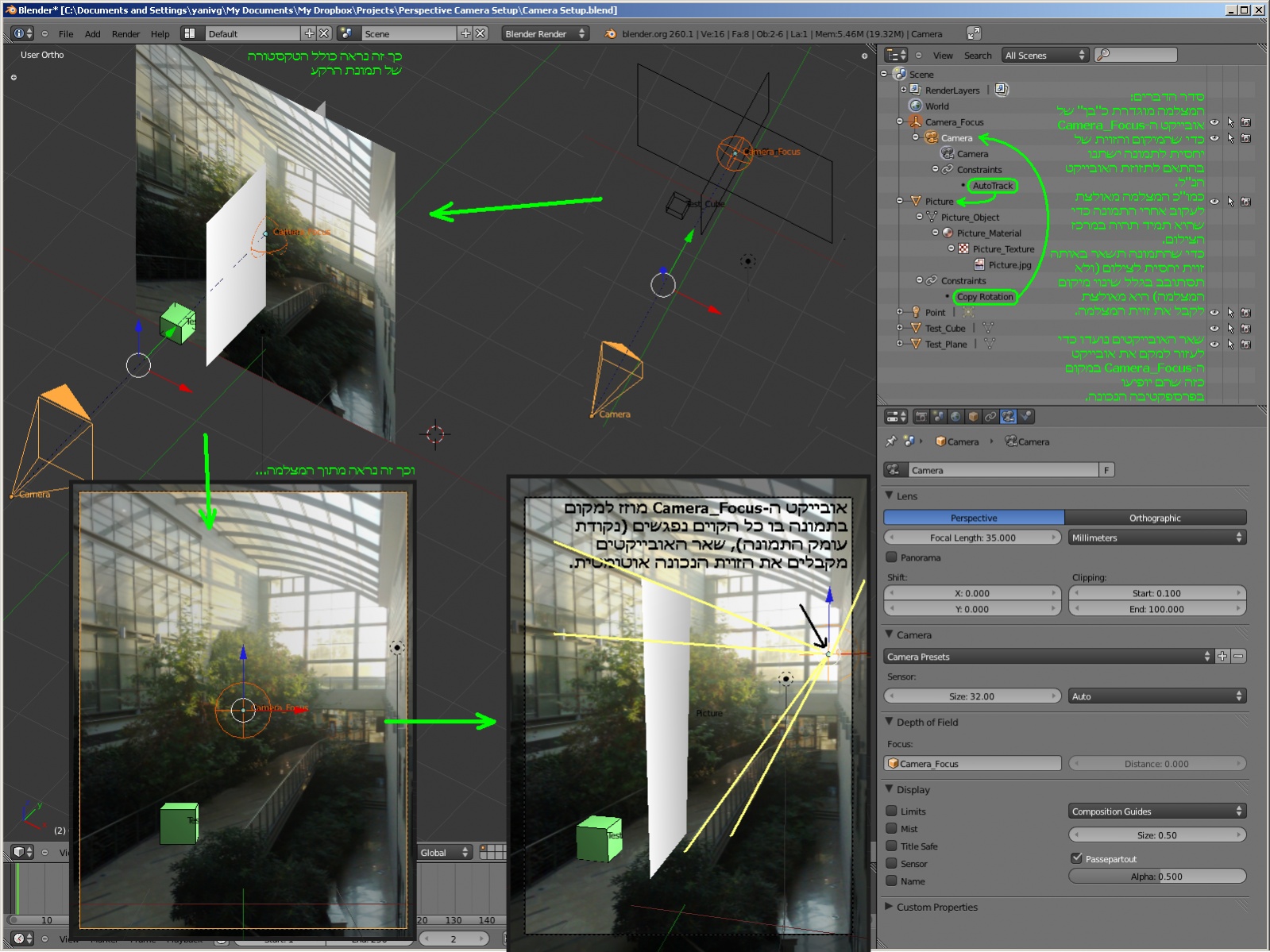Open the Add menu
Image resolution: width=1270 pixels, height=952 pixels.
click(93, 34)
